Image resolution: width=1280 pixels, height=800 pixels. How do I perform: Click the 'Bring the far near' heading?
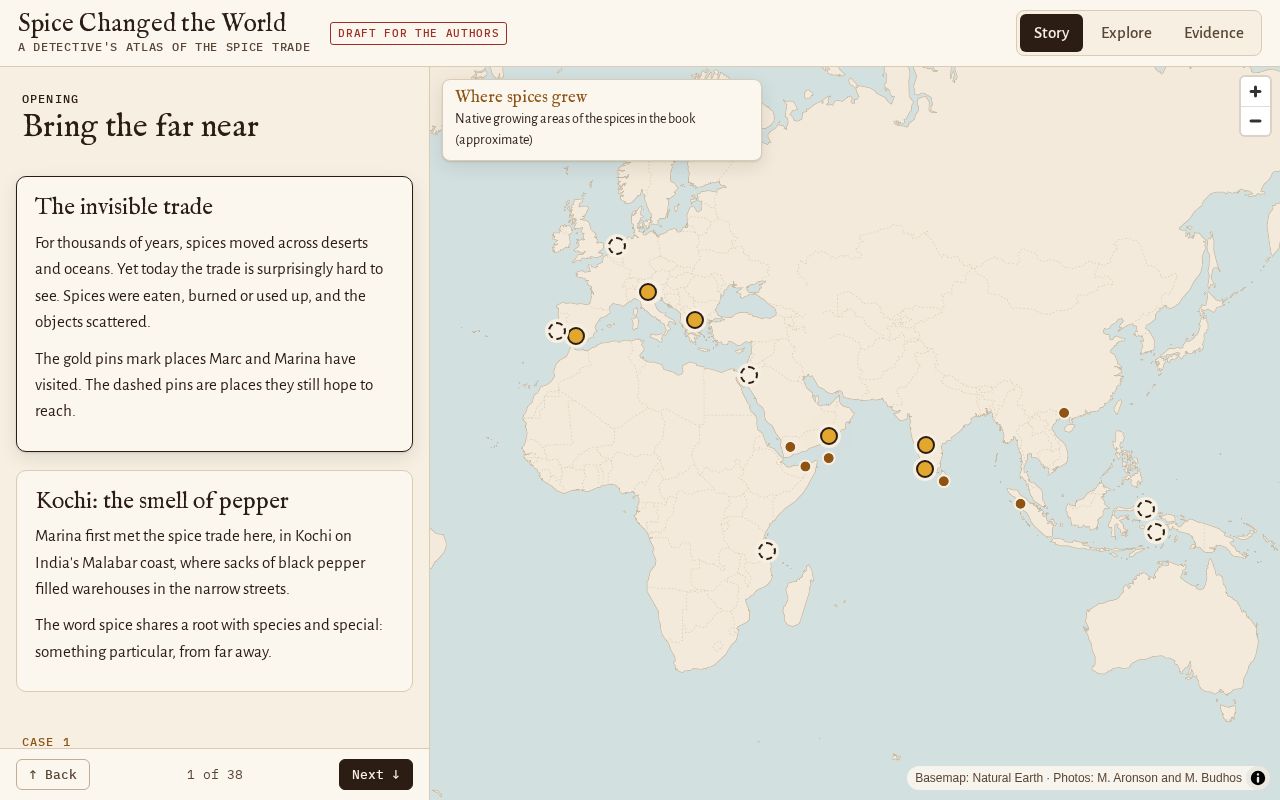coord(140,127)
